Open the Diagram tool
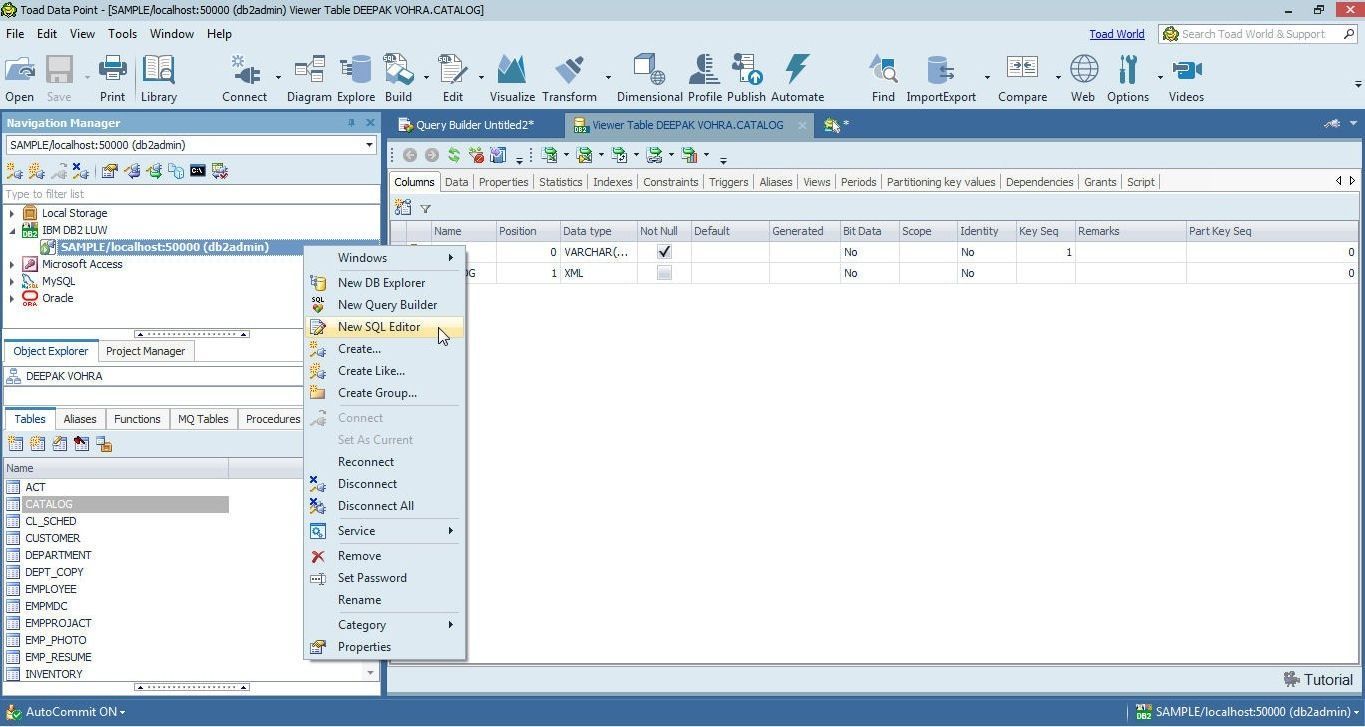This screenshot has height=727, width=1365. [309, 79]
